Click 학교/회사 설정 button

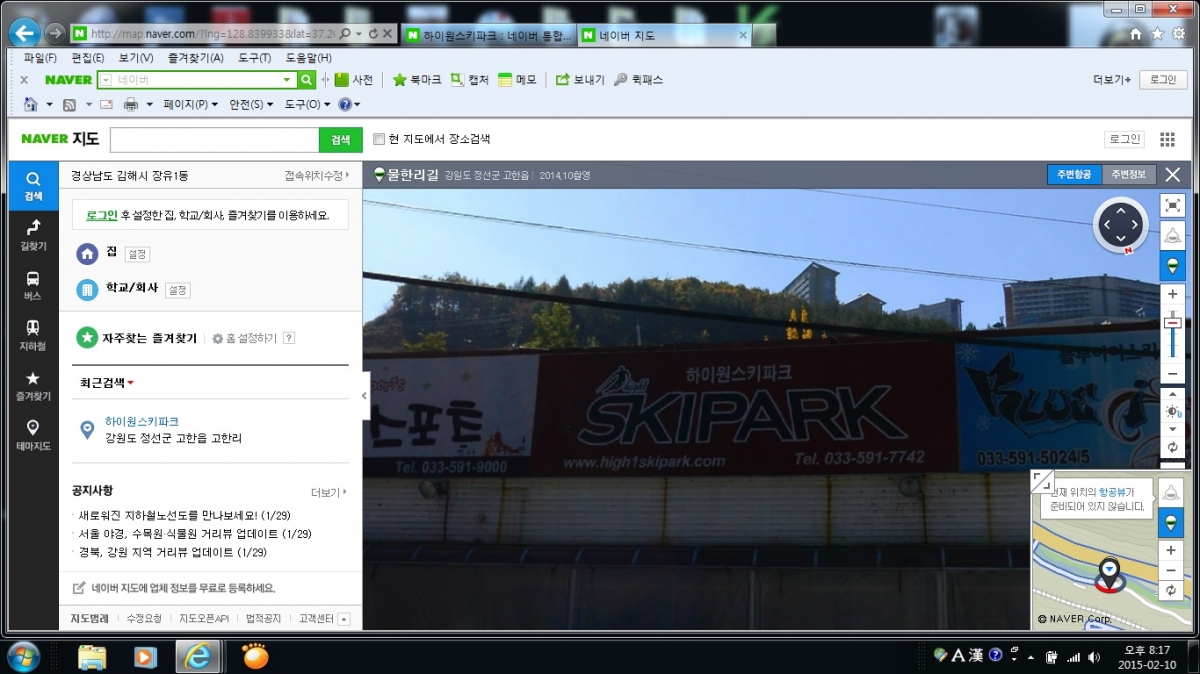[x=177, y=290]
